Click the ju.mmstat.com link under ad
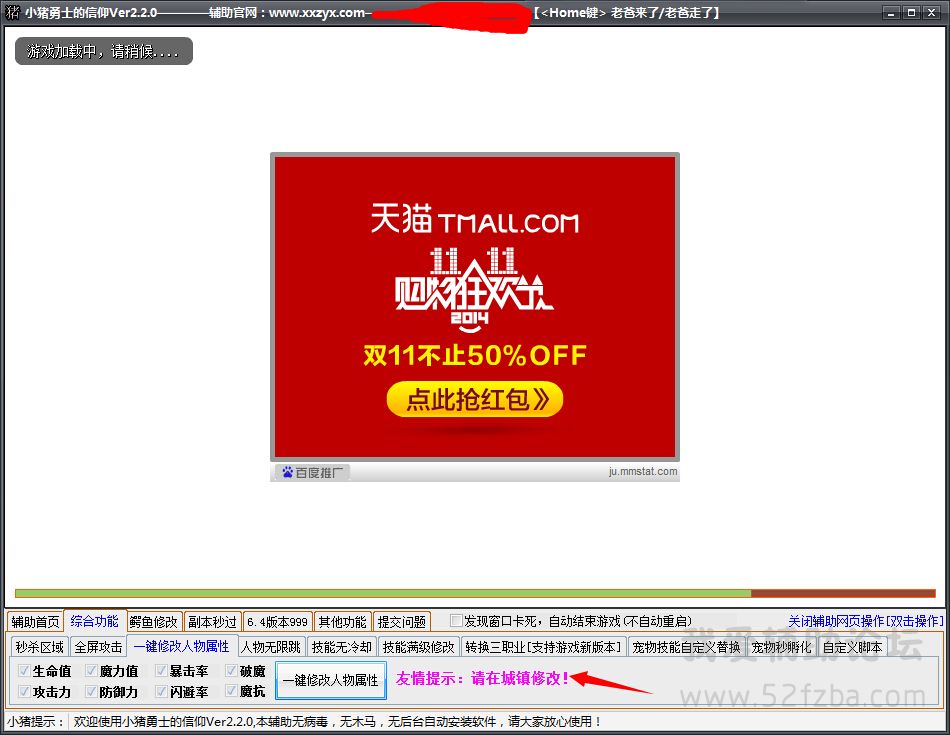Image resolution: width=950 pixels, height=735 pixels. tap(643, 471)
